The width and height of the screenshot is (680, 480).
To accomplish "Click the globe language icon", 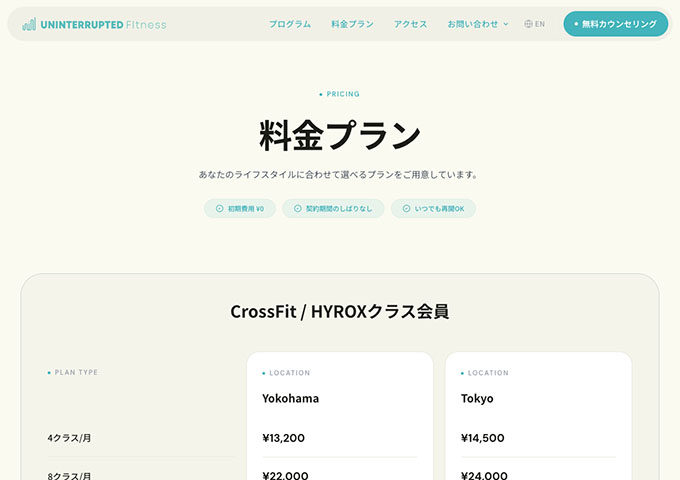I will pos(528,24).
